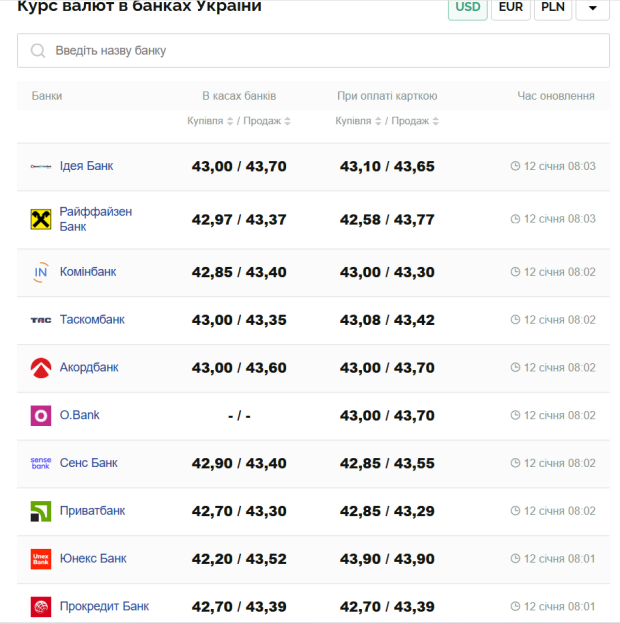The image size is (620, 624).
Task: Open the Прокредит Банк link
Action: pyautogui.click(x=104, y=606)
